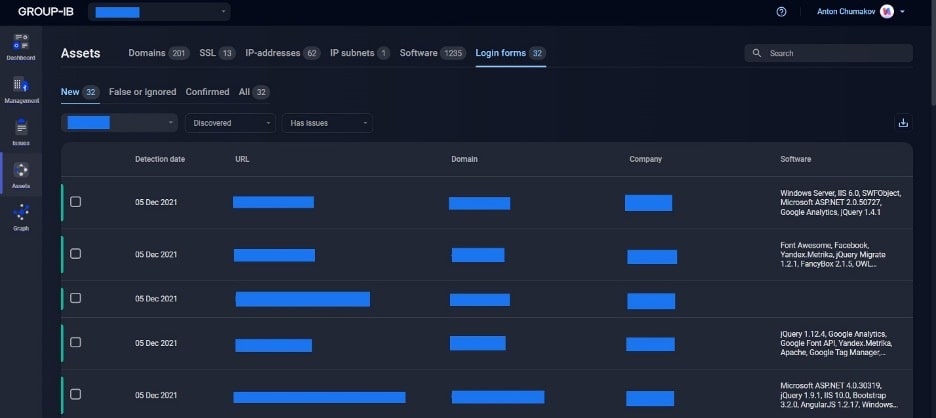Open the Has issues filter dropdown
This screenshot has height=418, width=936.
327,123
